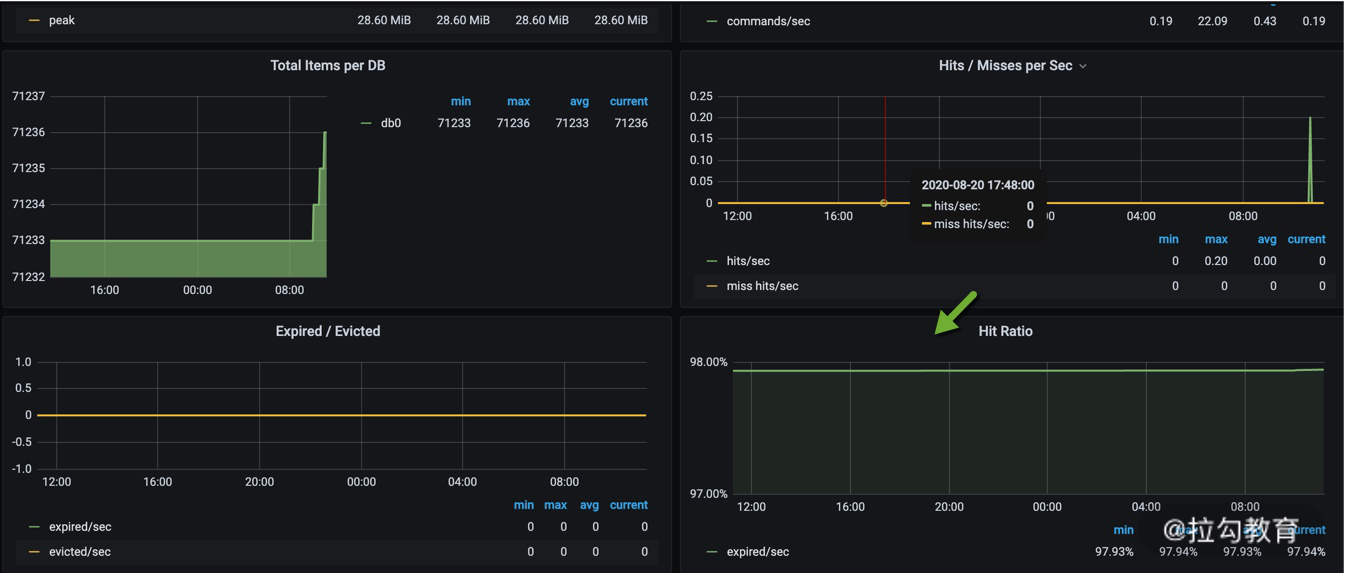Sort Total Items per DB legend by max
The height and width of the screenshot is (573, 1345).
click(518, 101)
